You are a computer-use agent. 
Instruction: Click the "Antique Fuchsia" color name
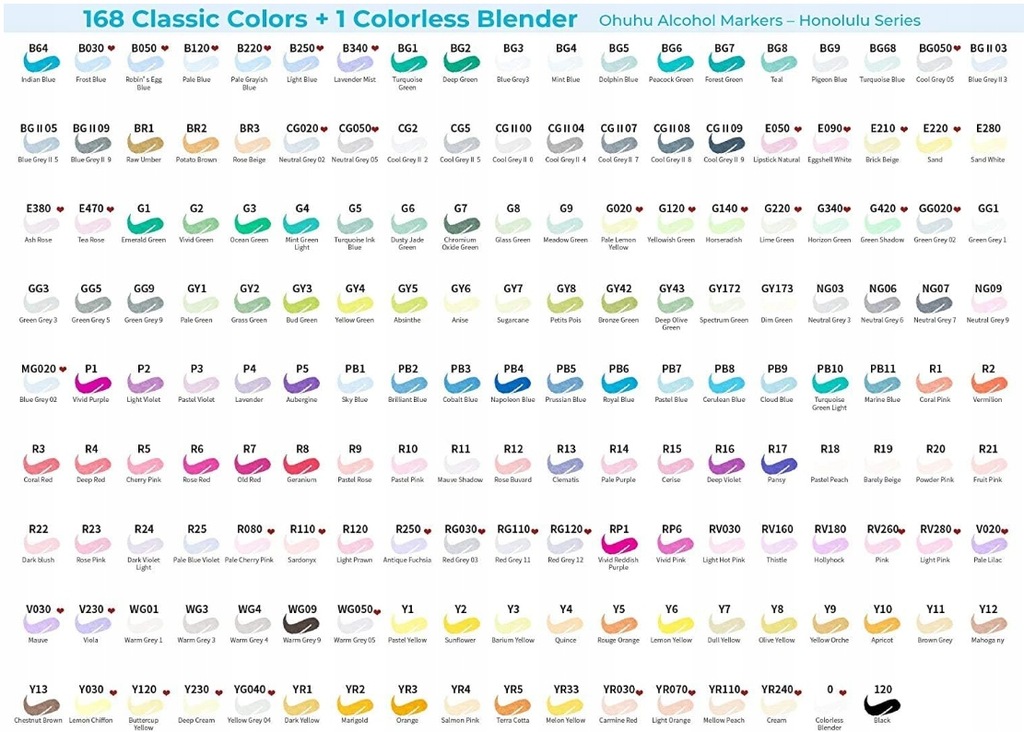pyautogui.click(x=407, y=560)
